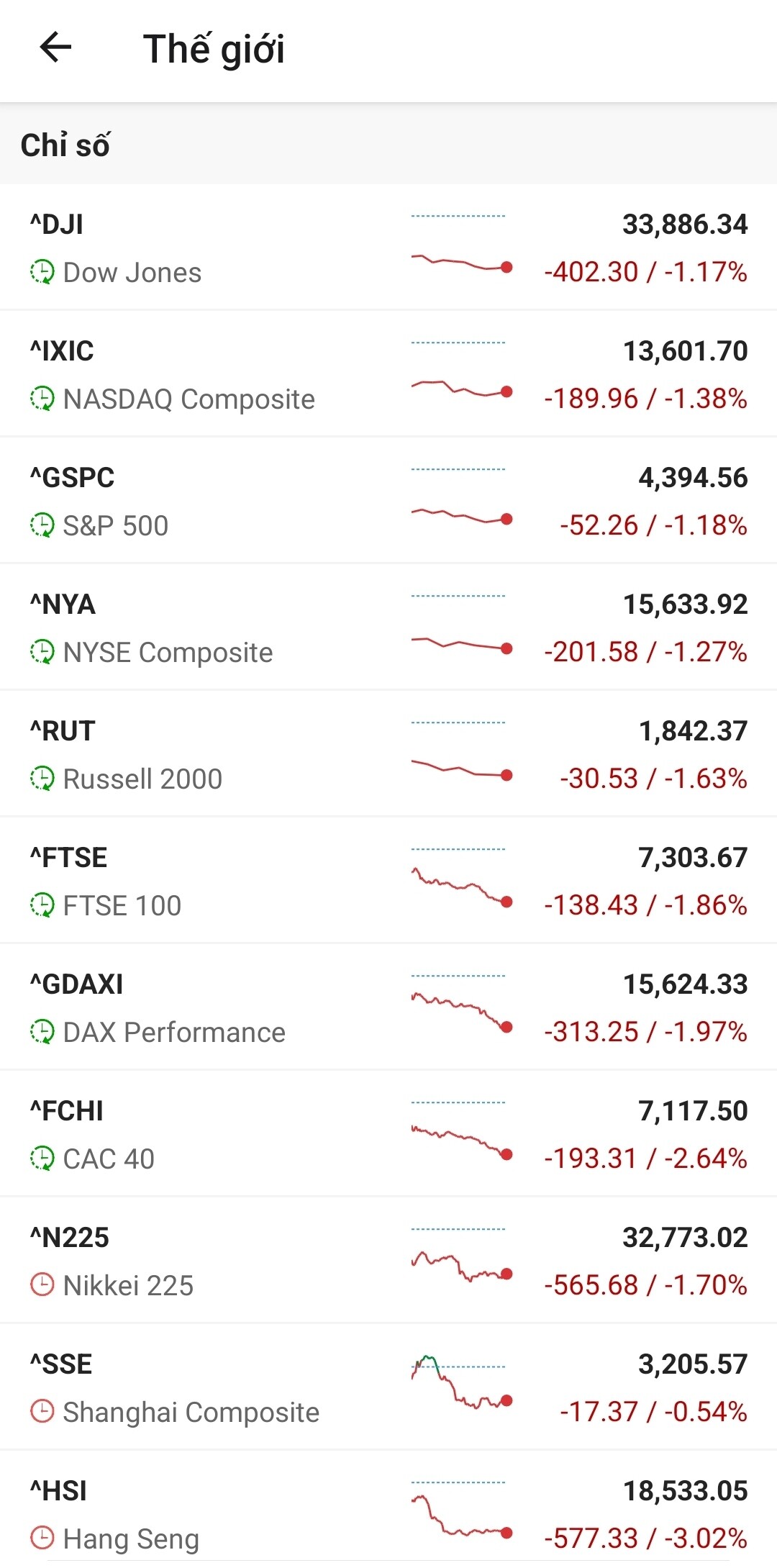Click the S&P 500 status clock icon
Screen dimensions: 777x1568
pyautogui.click(x=42, y=525)
